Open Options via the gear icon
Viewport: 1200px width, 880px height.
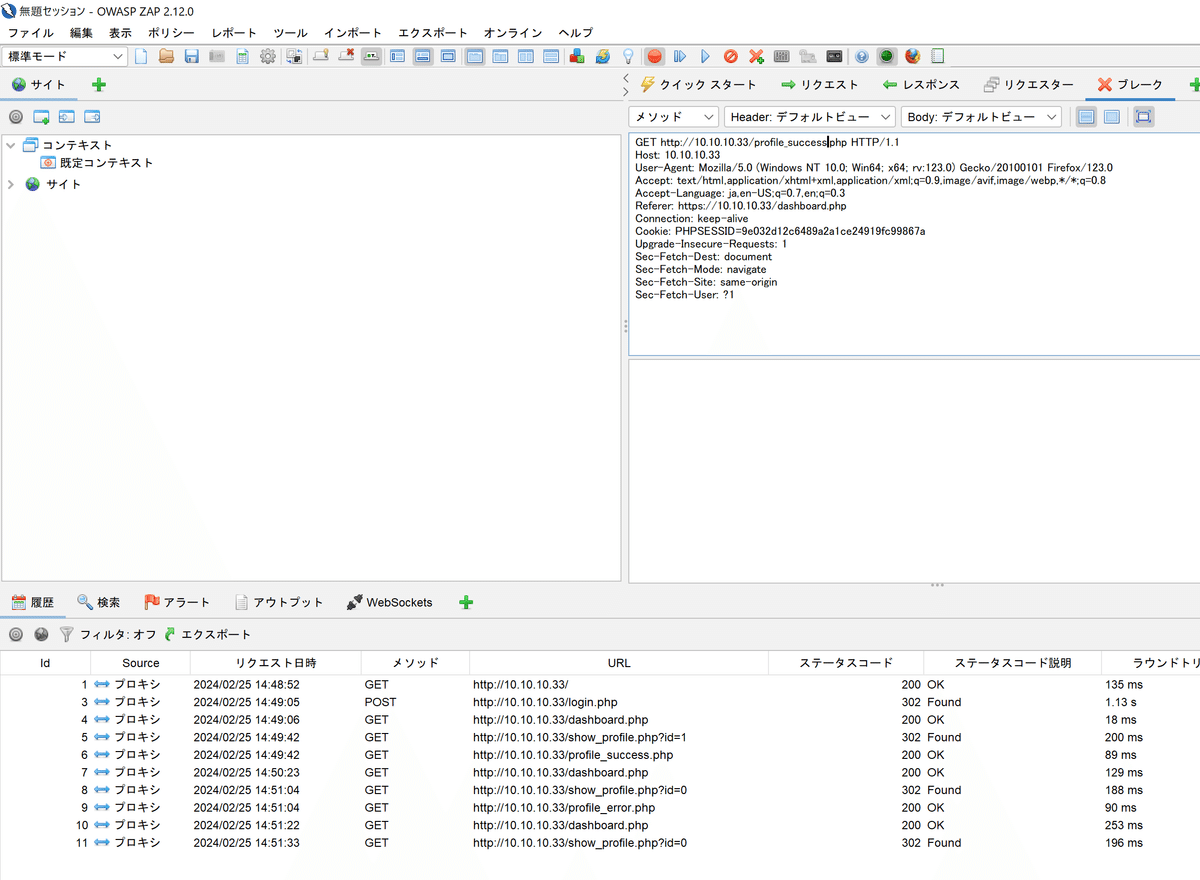pyautogui.click(x=268, y=57)
